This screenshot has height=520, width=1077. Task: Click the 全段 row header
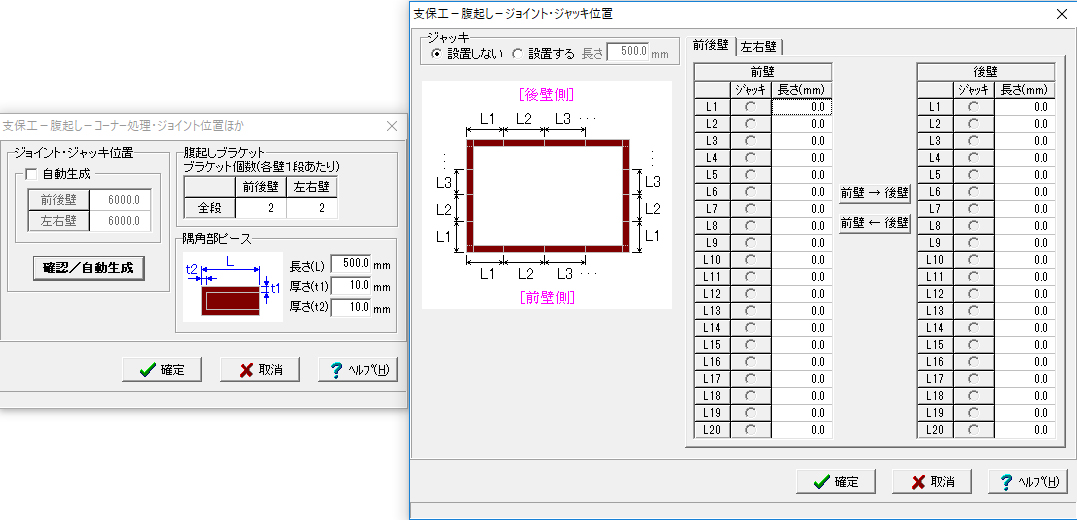(210, 207)
